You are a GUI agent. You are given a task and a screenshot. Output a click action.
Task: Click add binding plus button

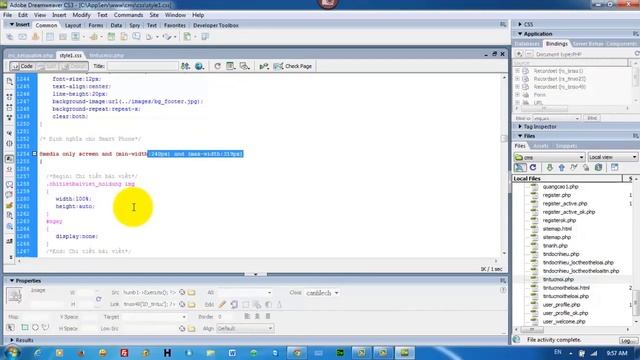(x=519, y=54)
